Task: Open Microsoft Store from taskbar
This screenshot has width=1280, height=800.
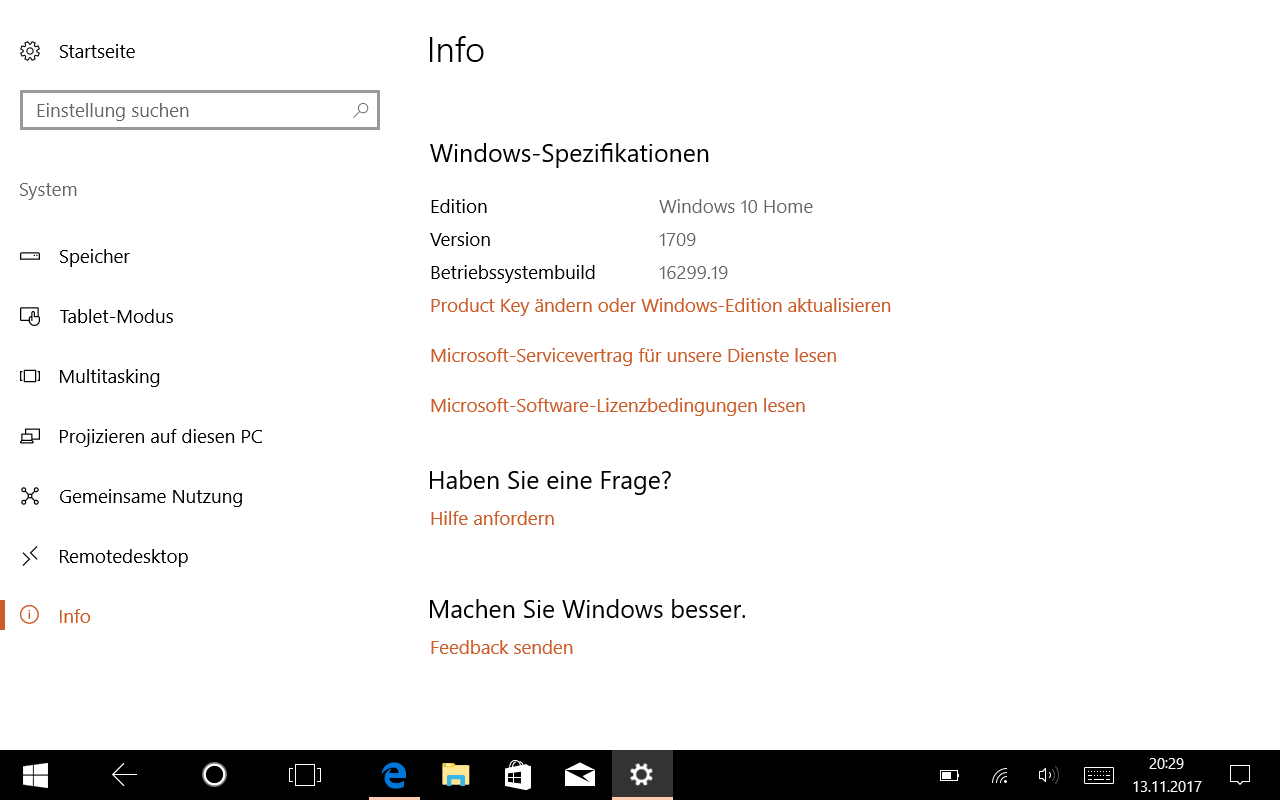Action: click(517, 775)
